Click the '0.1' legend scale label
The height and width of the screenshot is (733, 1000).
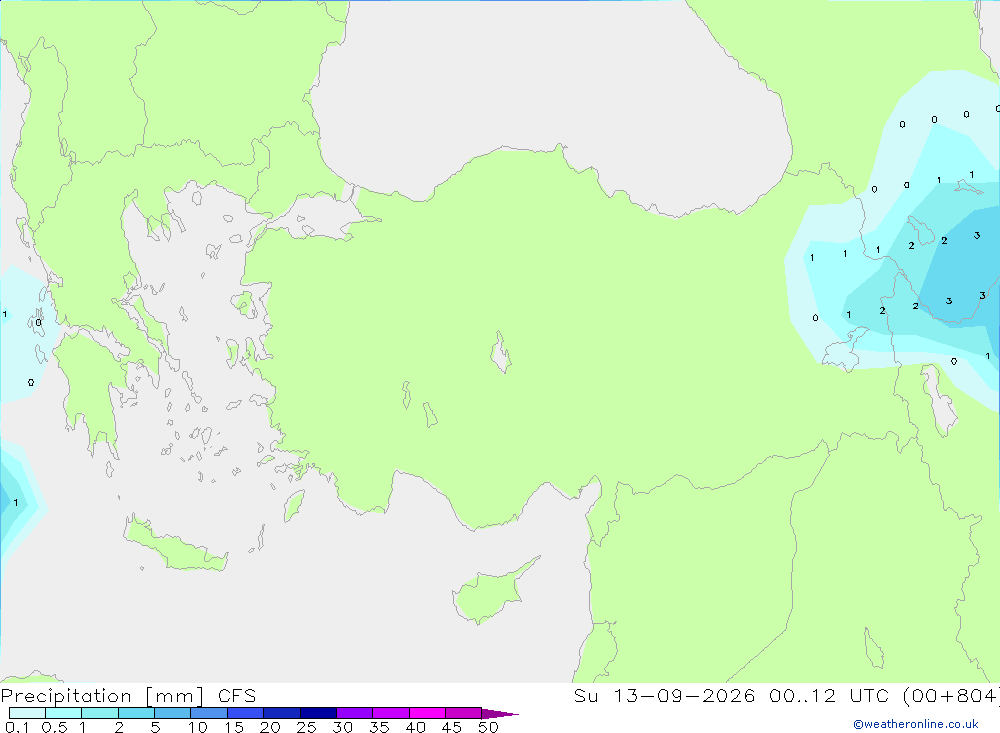[x=17, y=727]
